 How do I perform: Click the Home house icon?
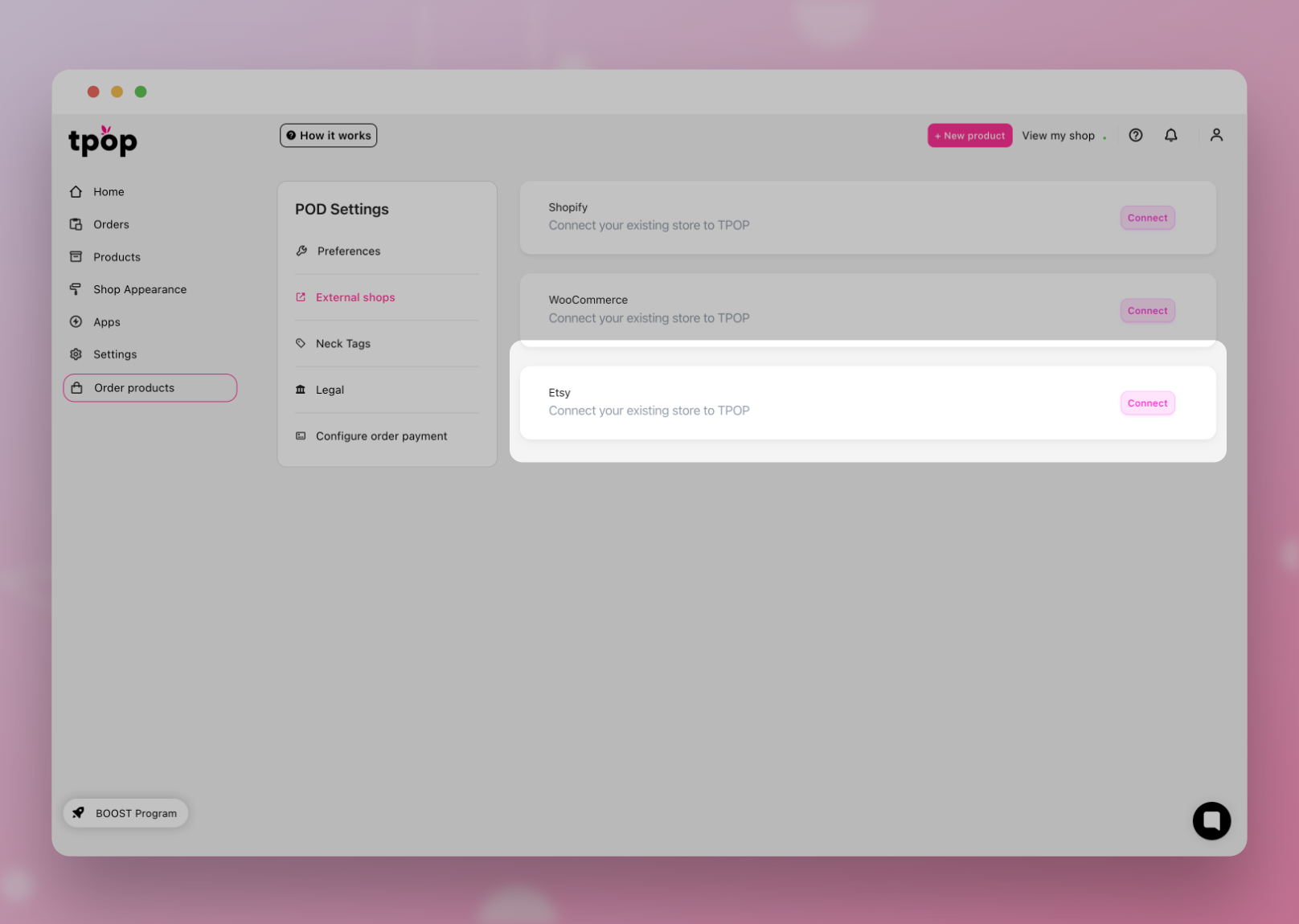pyautogui.click(x=76, y=191)
